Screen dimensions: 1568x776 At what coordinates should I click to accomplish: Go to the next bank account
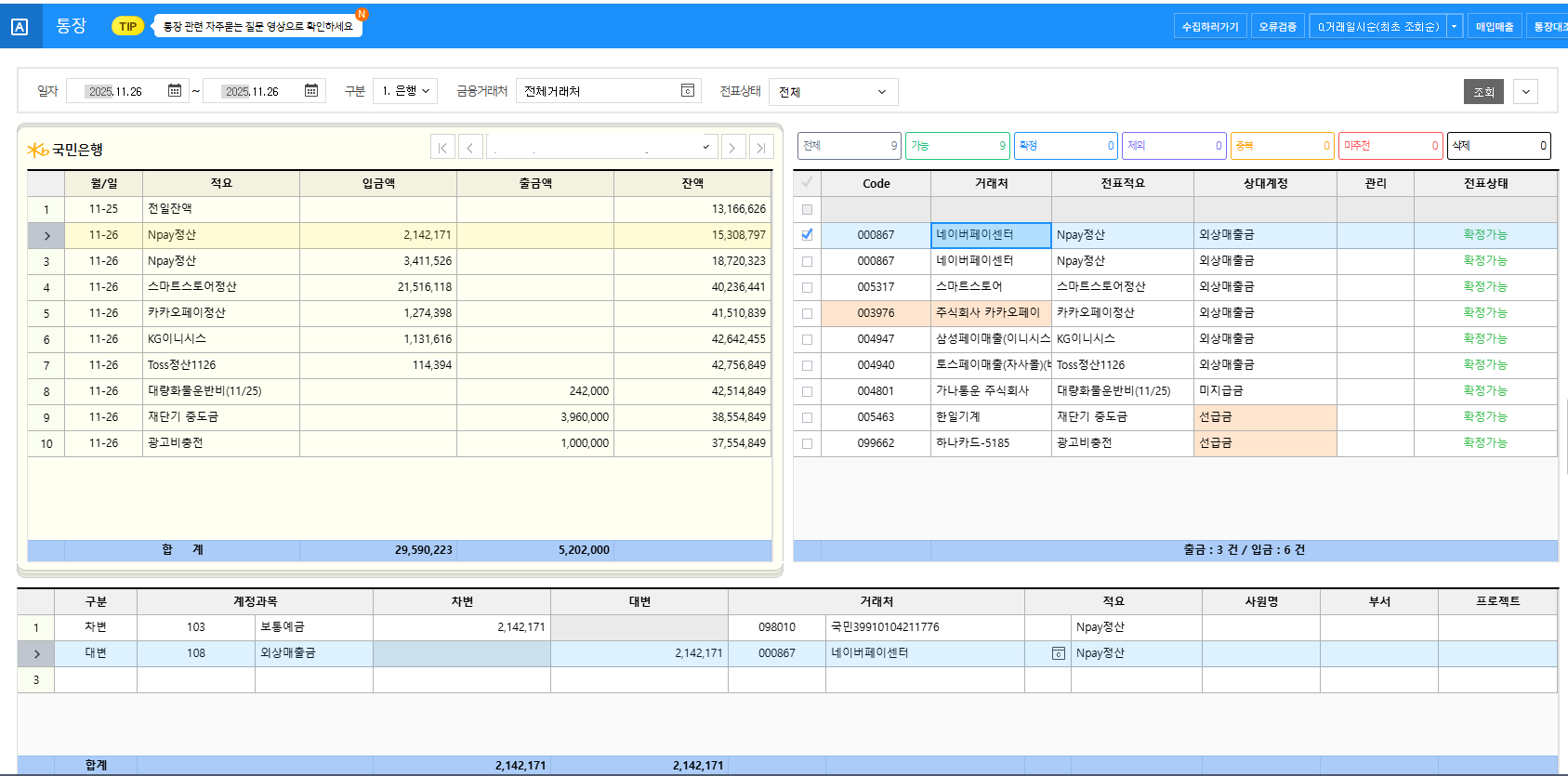[732, 147]
